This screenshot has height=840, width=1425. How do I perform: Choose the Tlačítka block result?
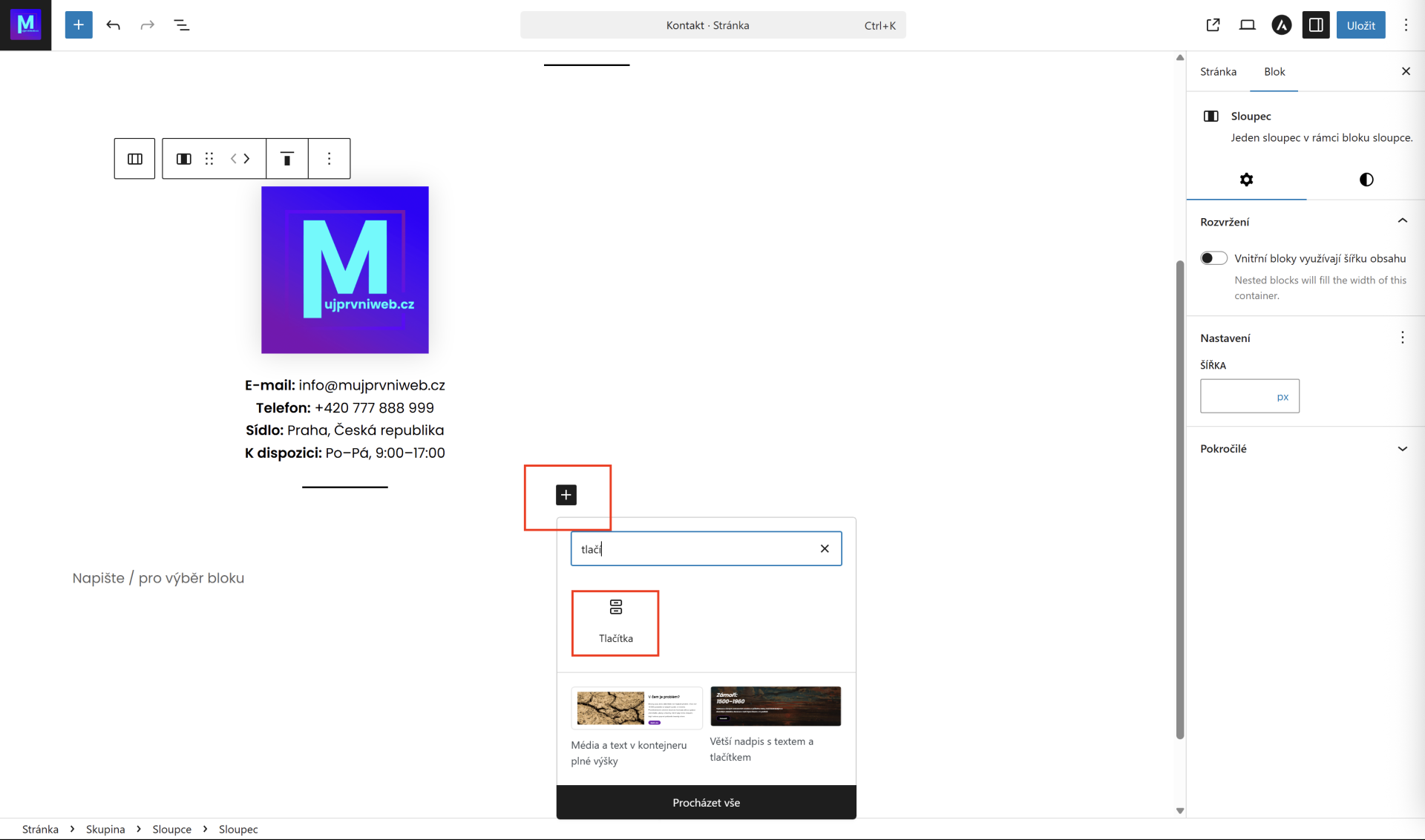615,622
